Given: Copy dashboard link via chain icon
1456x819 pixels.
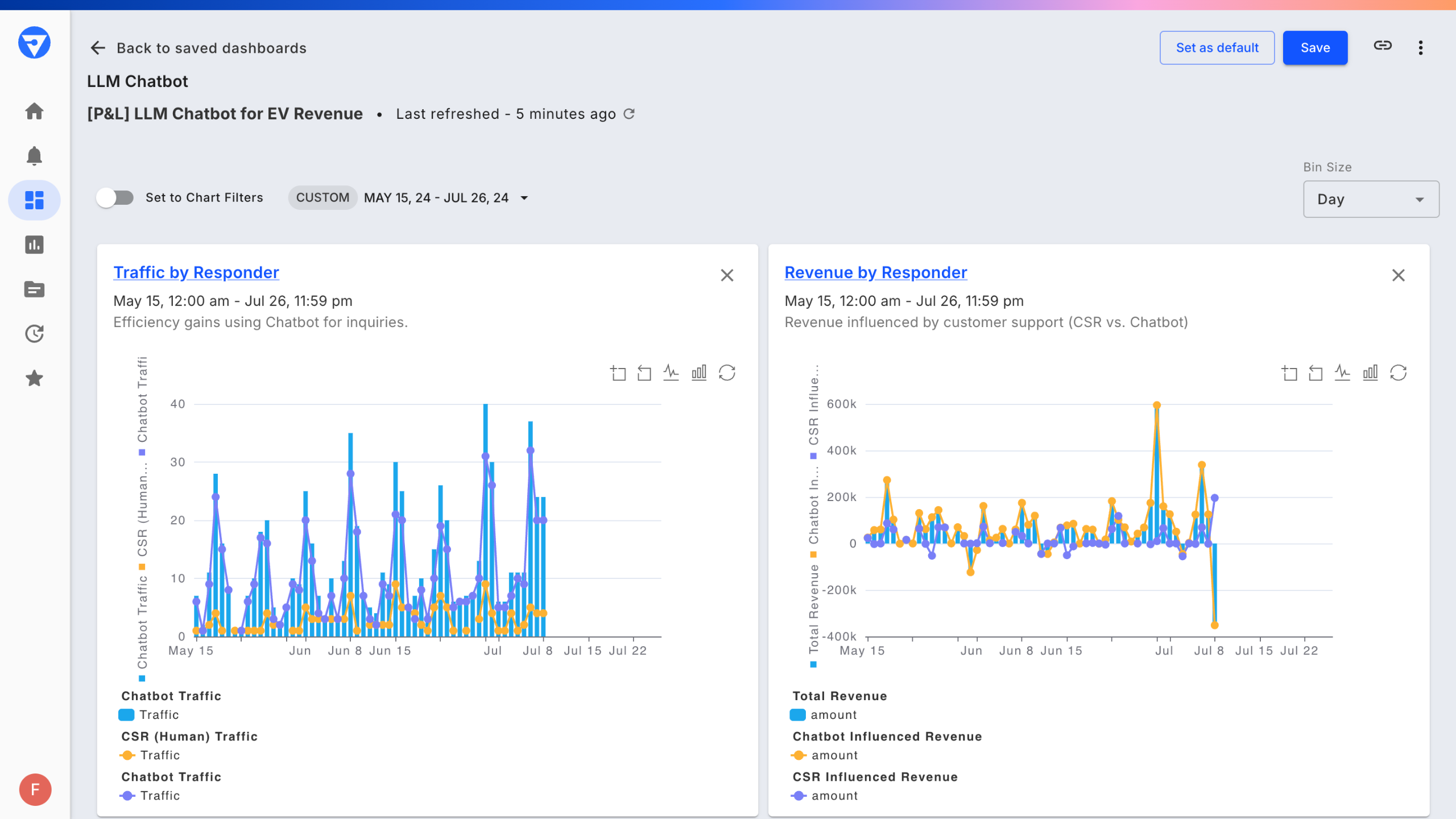Looking at the screenshot, I should pyautogui.click(x=1382, y=46).
